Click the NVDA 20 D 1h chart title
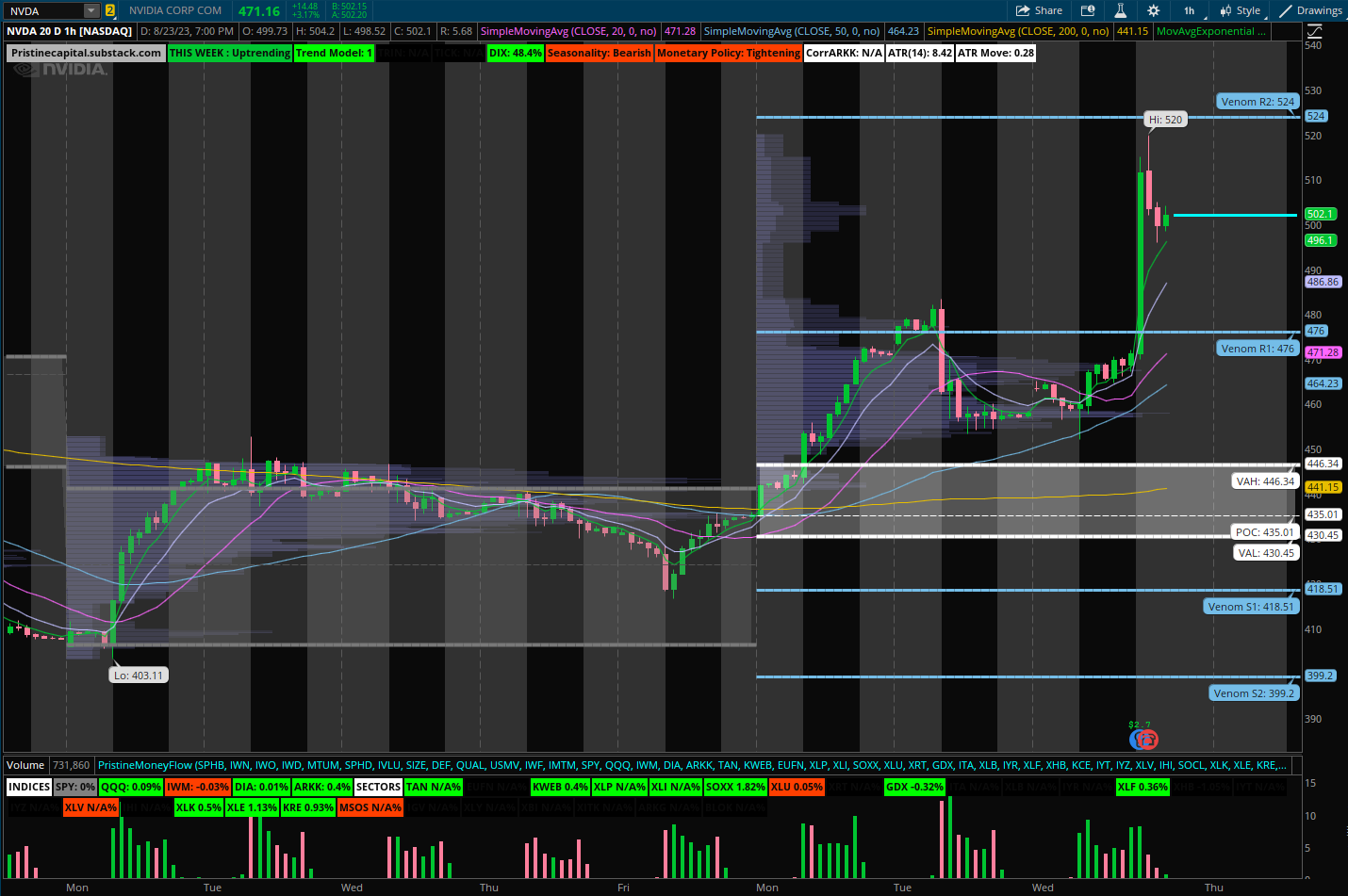 click(x=69, y=31)
